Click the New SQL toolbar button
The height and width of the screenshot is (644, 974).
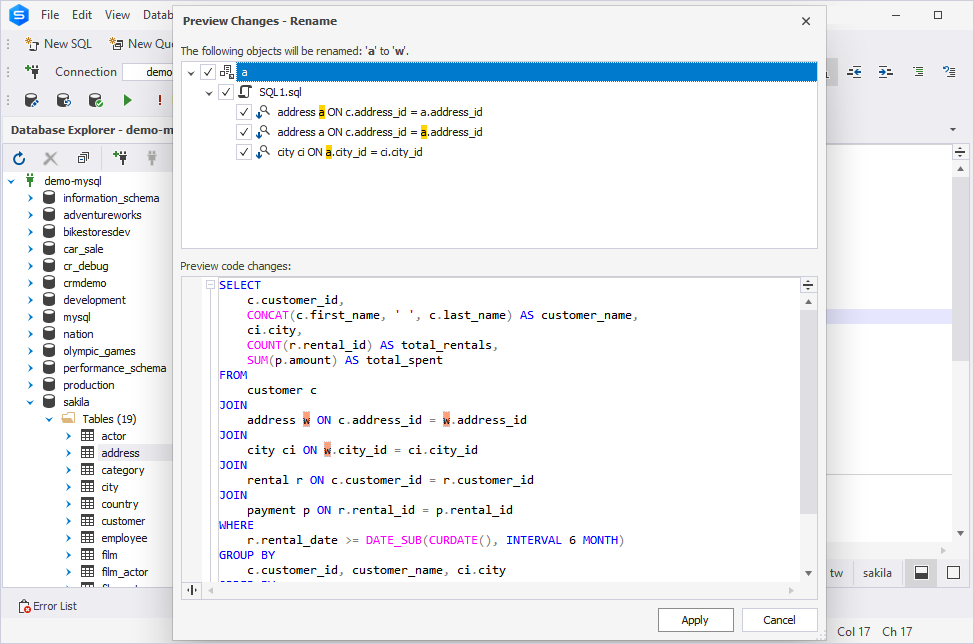(58, 43)
